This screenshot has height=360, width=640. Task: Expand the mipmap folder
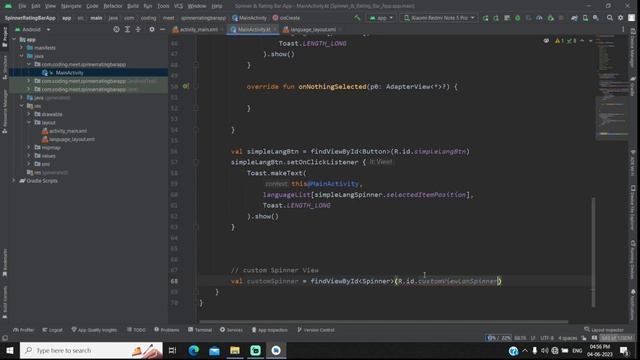pos(29,147)
